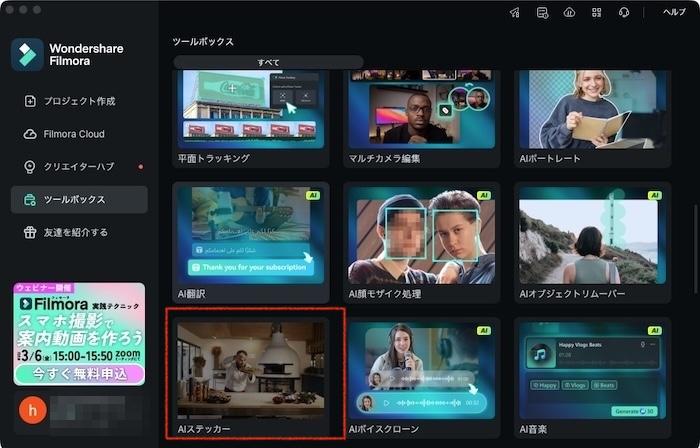Open AI翻訳 tool card

[x=251, y=242]
